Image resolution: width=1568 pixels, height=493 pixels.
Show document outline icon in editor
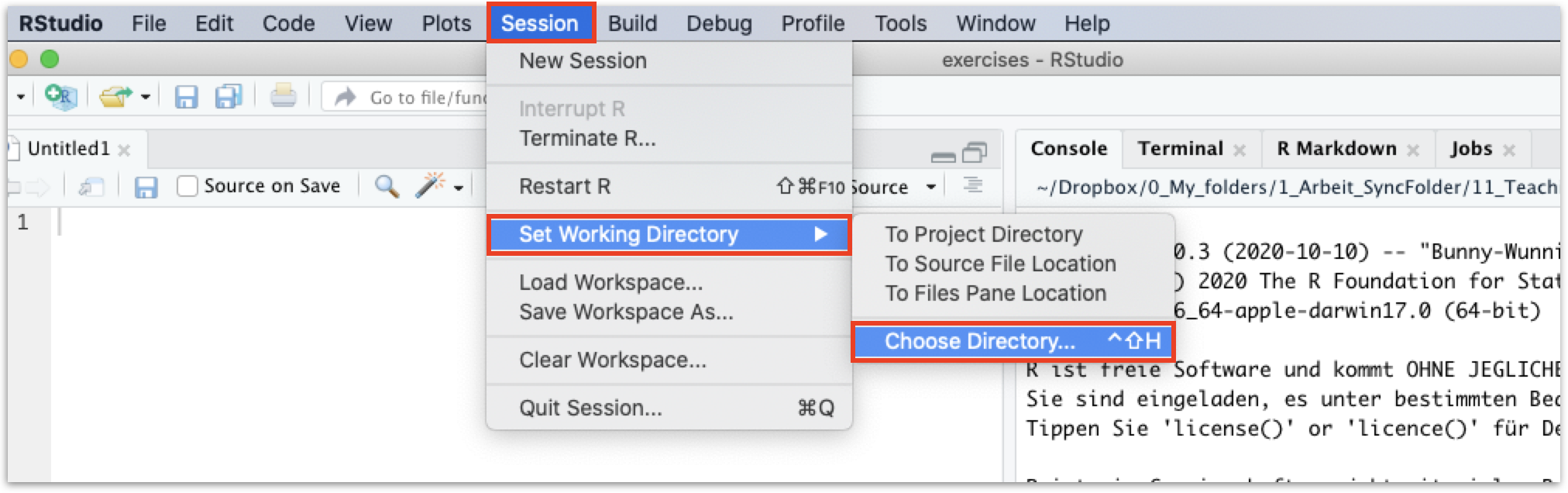973,186
